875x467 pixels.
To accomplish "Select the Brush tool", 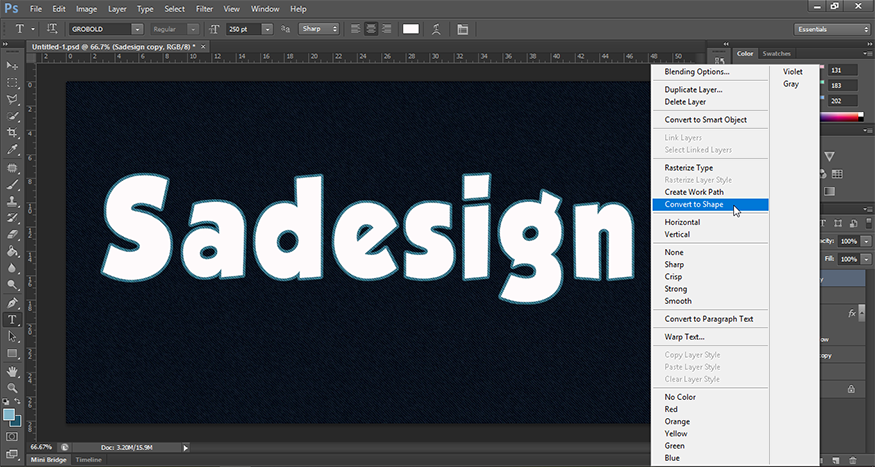I will (x=12, y=185).
